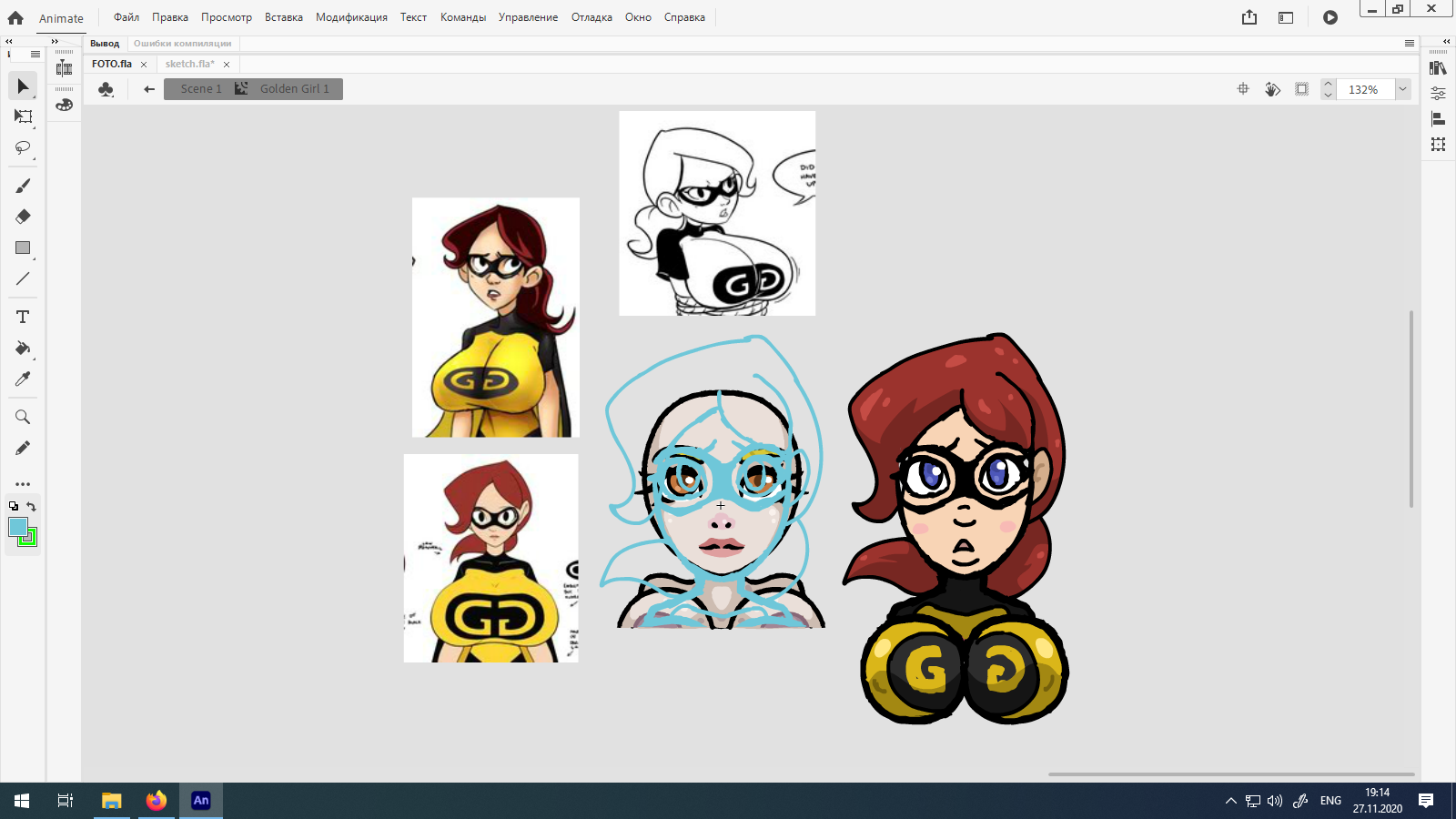
Task: Select the Text tool
Action: (23, 317)
